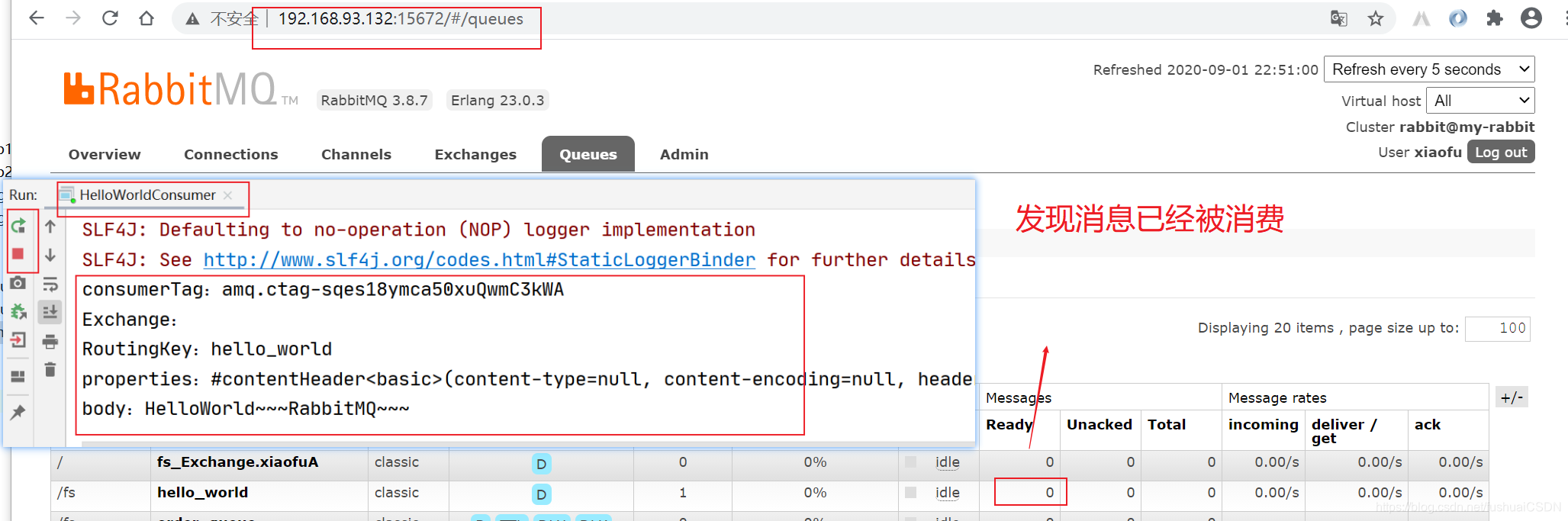
Task: Bookmark this page with the star
Action: [x=1376, y=18]
